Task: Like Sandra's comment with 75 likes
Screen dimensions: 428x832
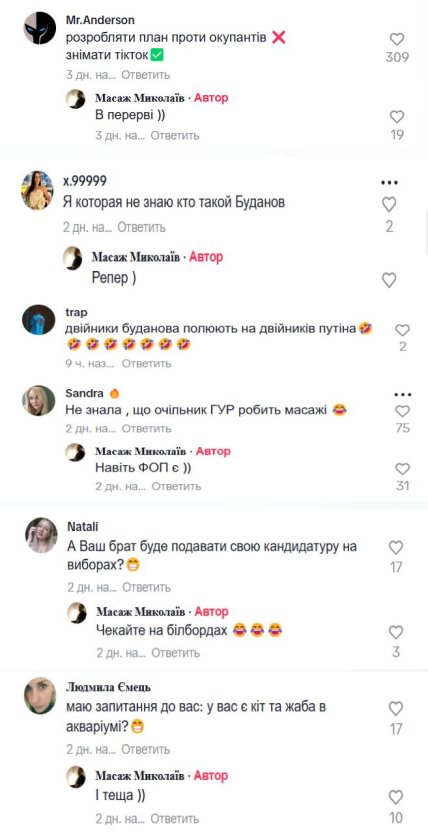Action: click(x=403, y=411)
